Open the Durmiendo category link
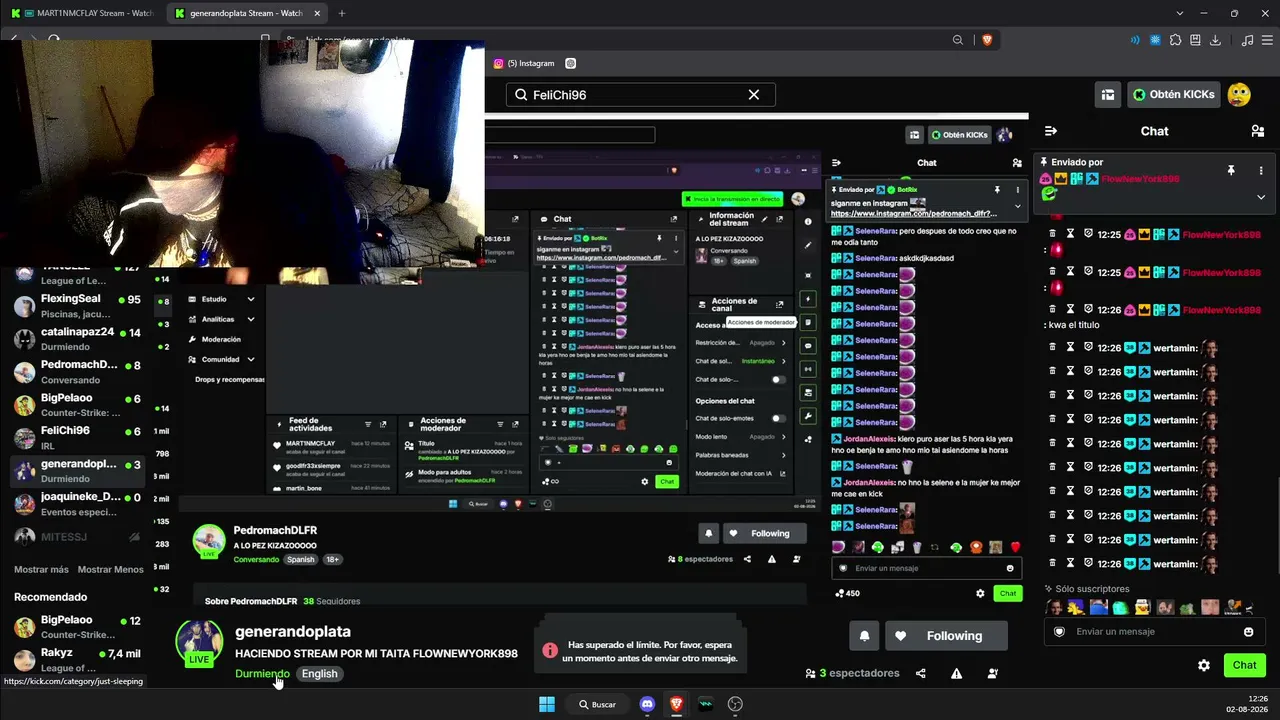 coord(262,674)
